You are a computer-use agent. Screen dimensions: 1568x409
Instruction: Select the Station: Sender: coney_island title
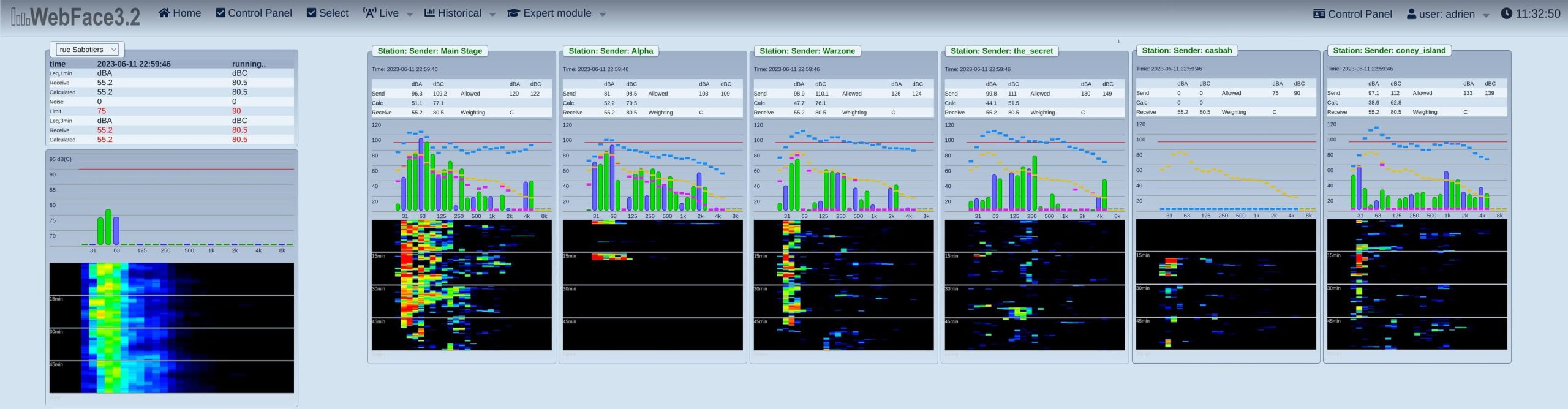coord(1389,50)
